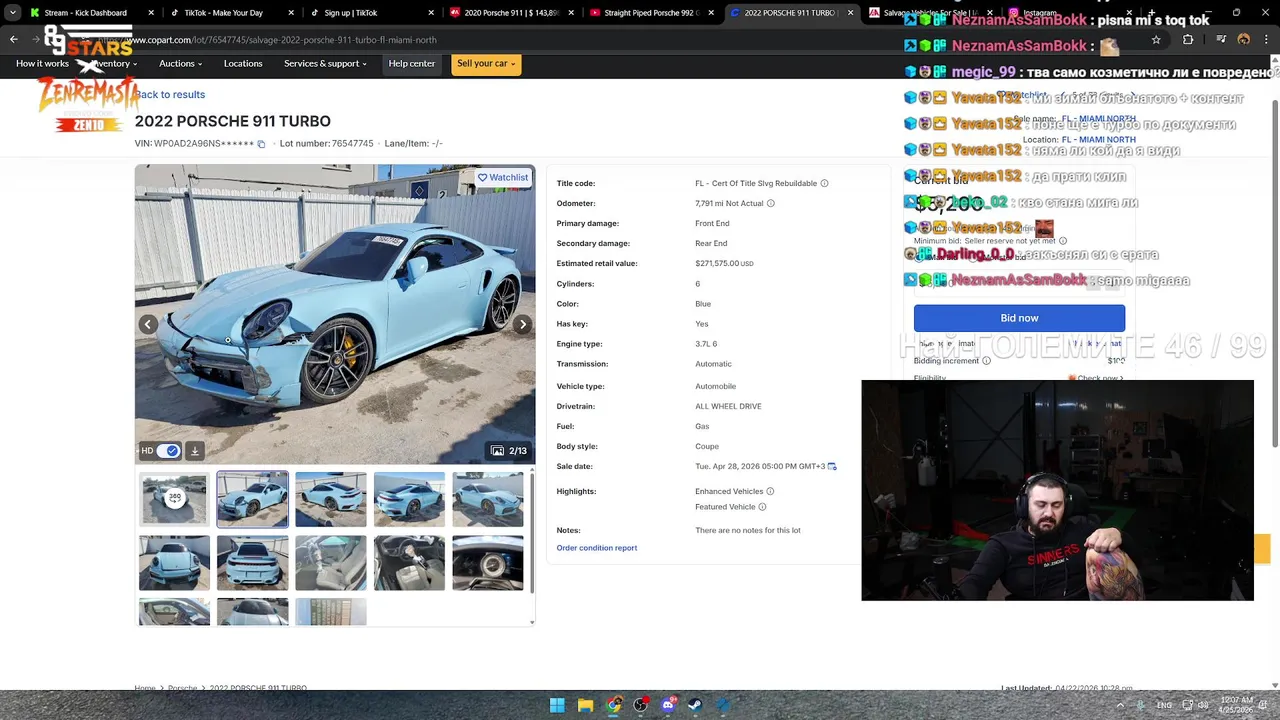Screen dimensions: 1280x720
Task: Click info icon next to Title code
Action: tap(825, 184)
